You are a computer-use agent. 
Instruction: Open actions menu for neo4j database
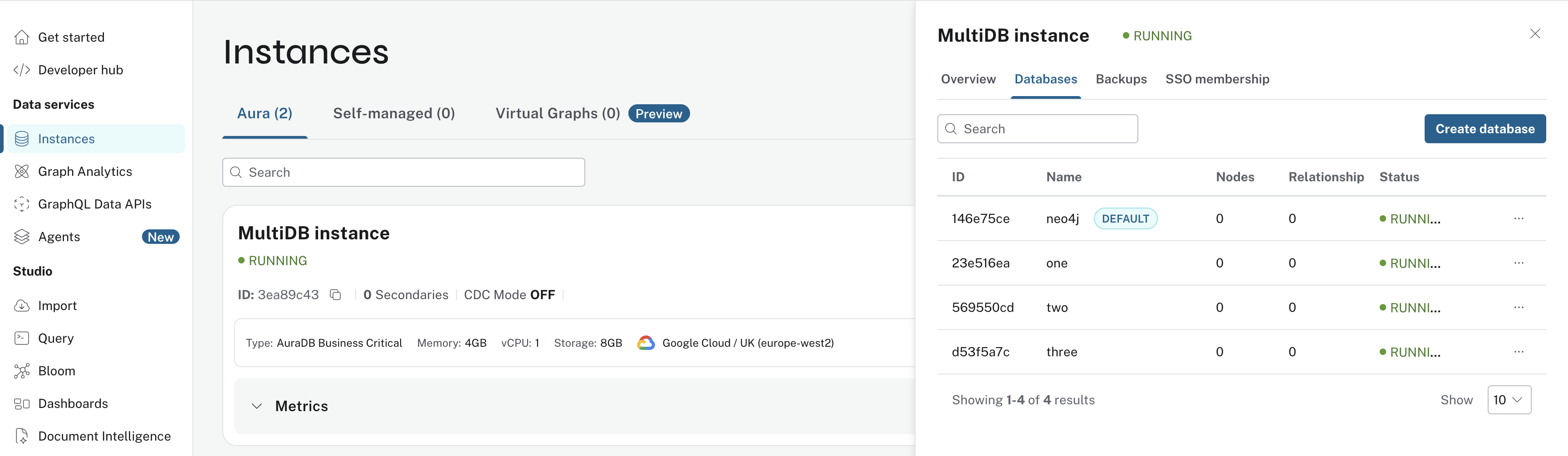(1519, 218)
